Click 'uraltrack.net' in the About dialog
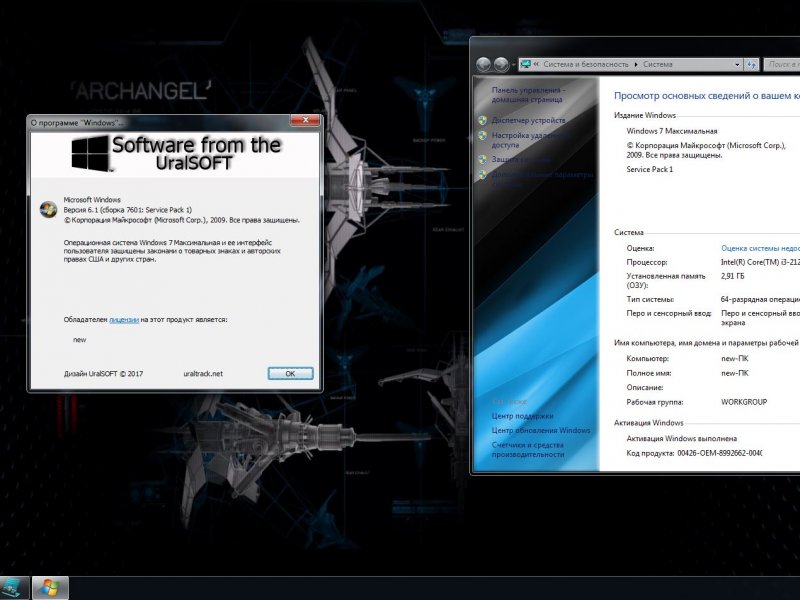 click(x=203, y=373)
